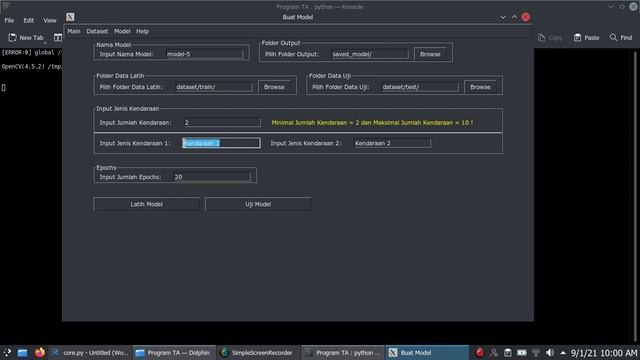Open the Dataset menu
Screen dimensions: 640x360
(97, 31)
